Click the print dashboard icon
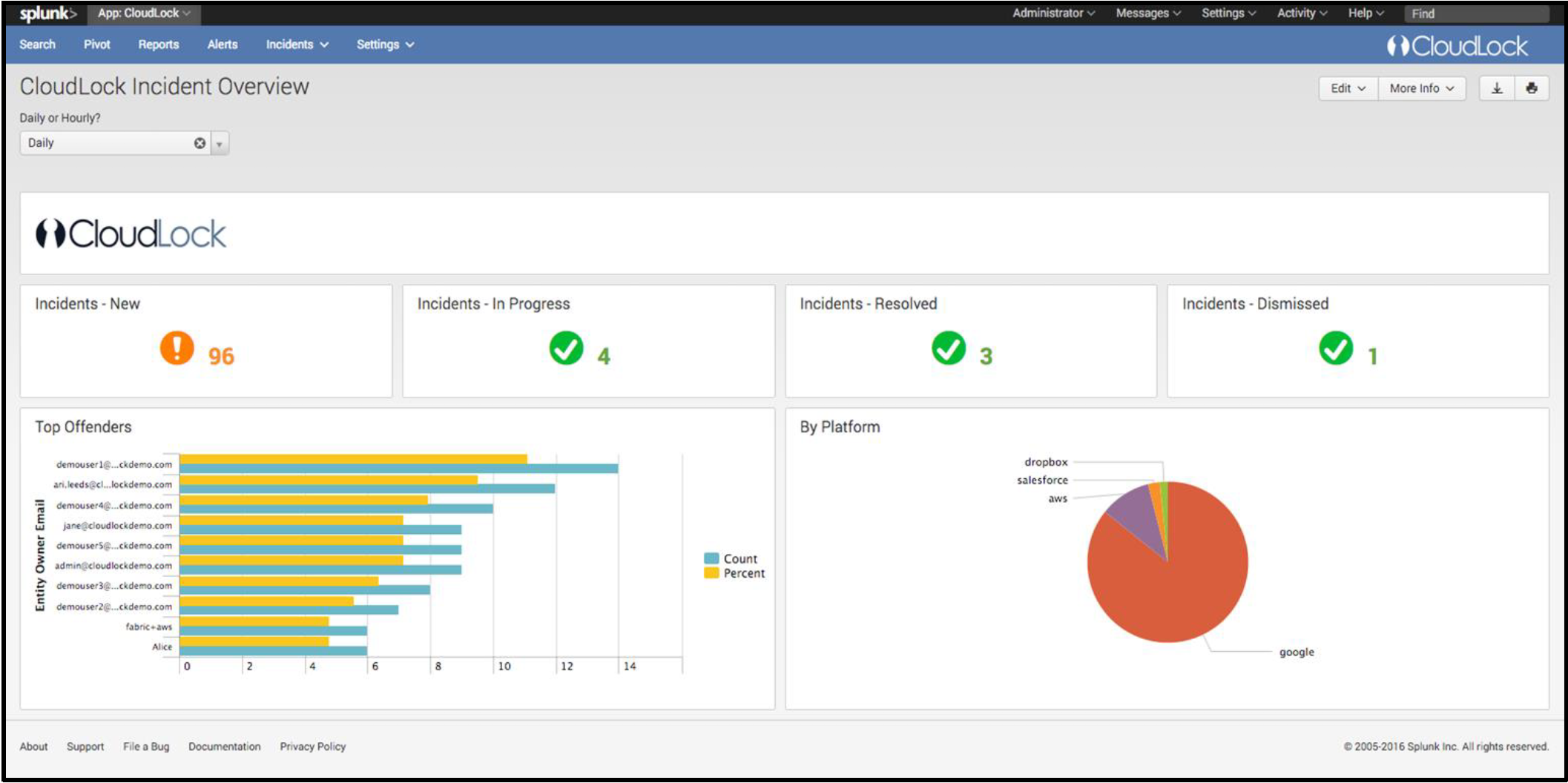 tap(1532, 88)
